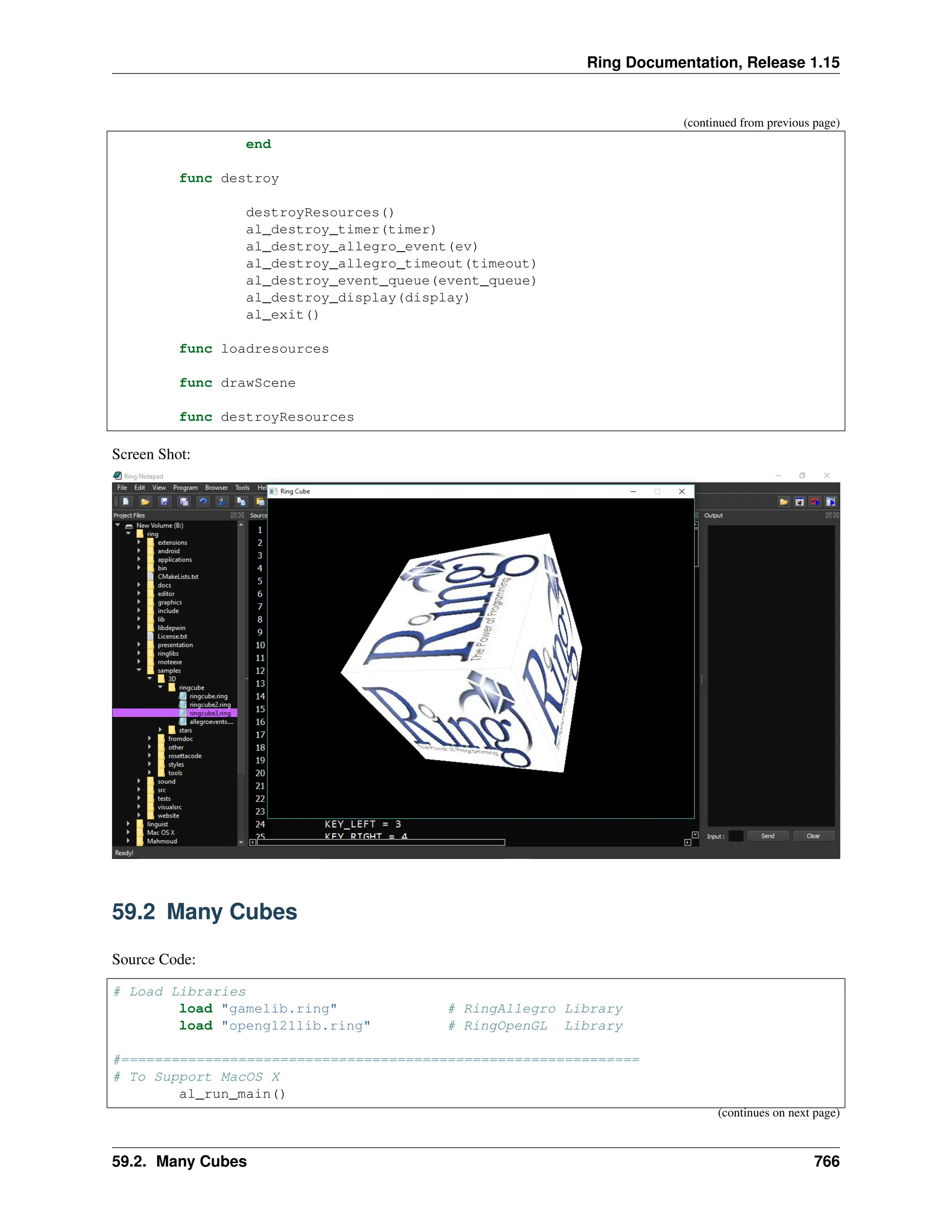Click the Copy toolbar icon
The height and width of the screenshot is (1232, 952).
coord(241,502)
